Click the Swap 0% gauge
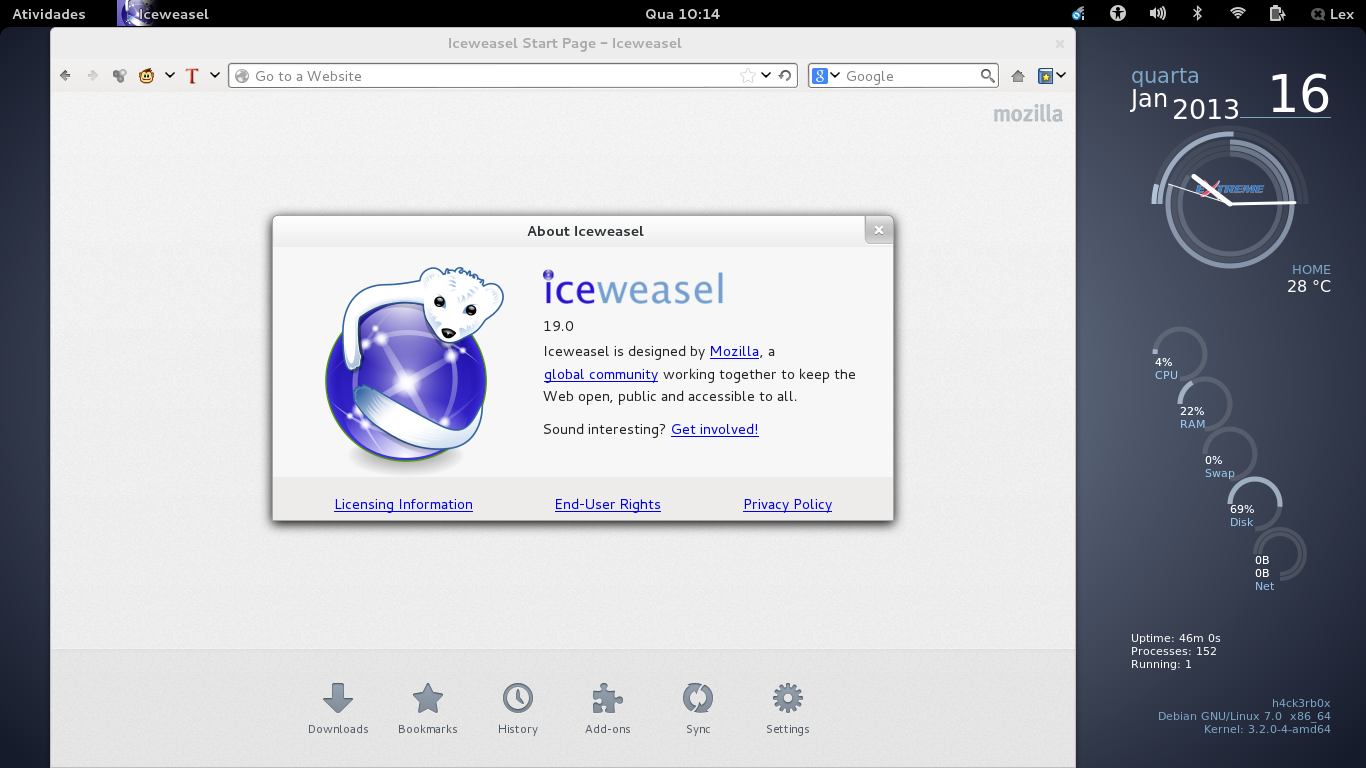This screenshot has width=1366, height=768. (x=1229, y=454)
